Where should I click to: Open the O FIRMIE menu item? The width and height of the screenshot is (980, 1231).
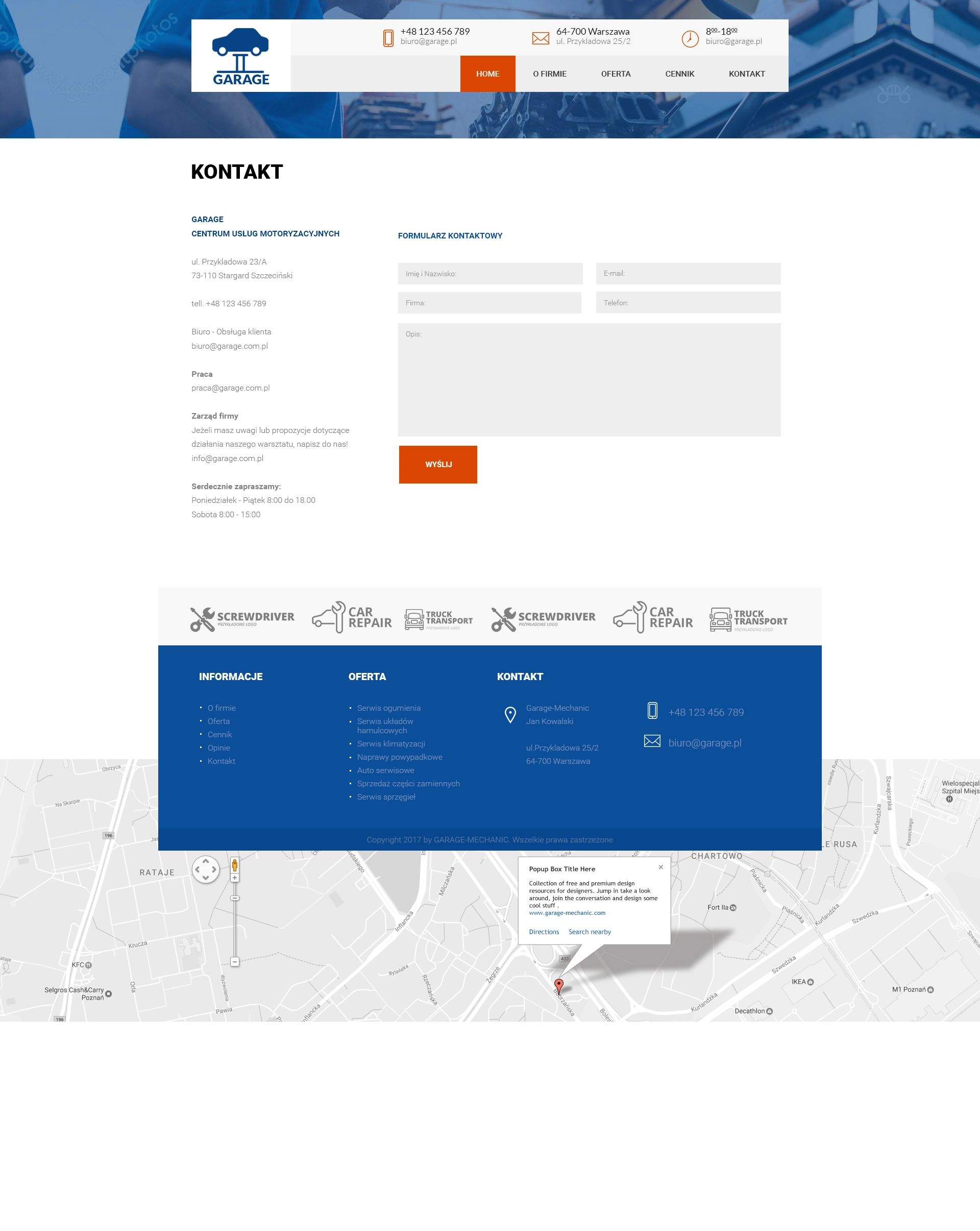(549, 74)
